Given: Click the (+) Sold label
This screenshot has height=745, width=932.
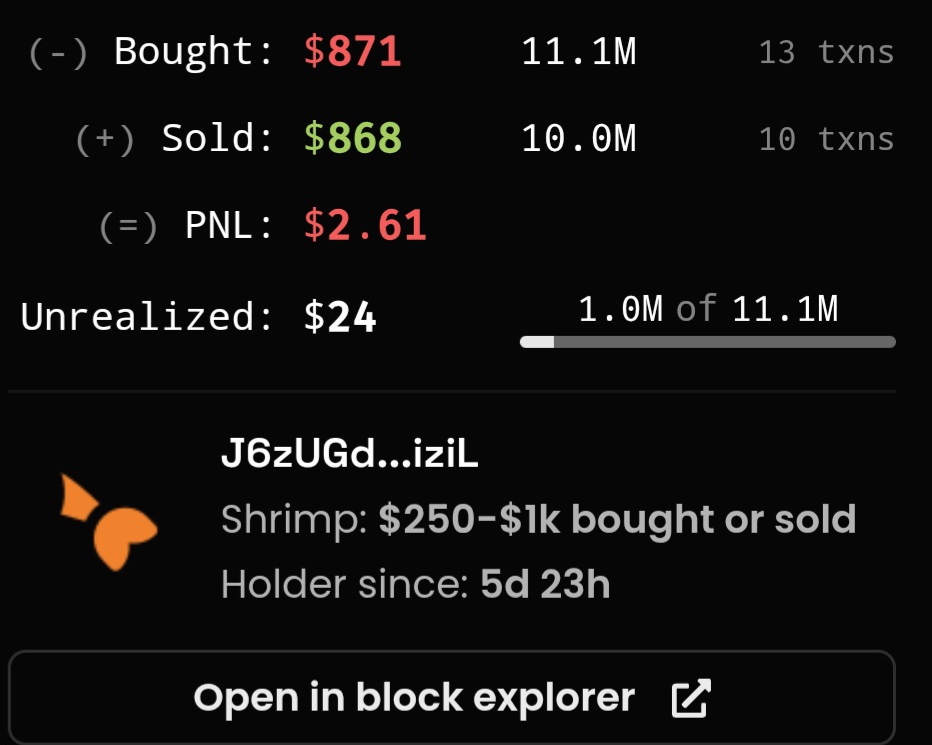Looking at the screenshot, I should [x=174, y=139].
